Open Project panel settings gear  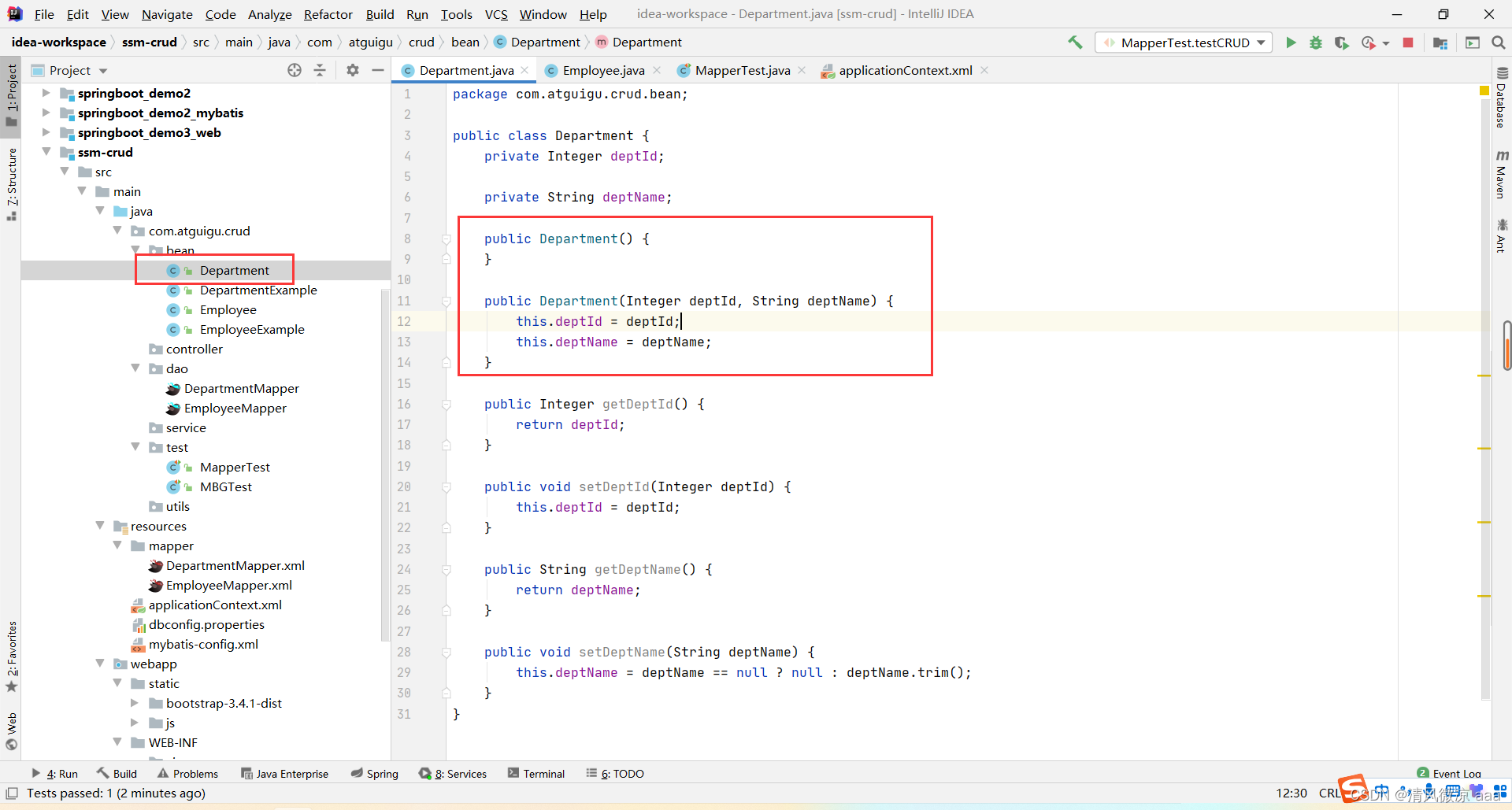click(353, 70)
